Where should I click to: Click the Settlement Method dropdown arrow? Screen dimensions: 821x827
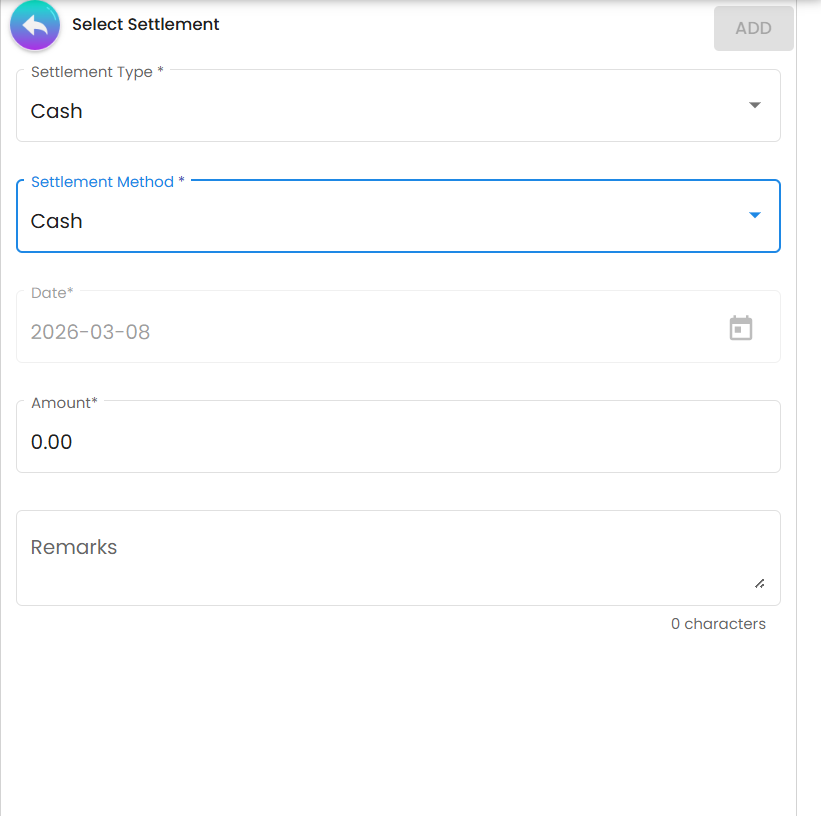754,215
